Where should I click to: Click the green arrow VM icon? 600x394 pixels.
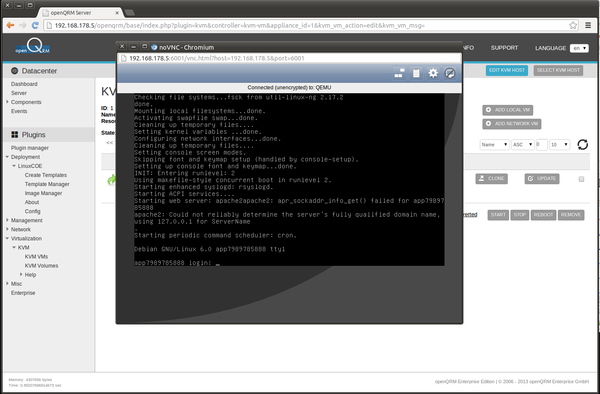111,179
